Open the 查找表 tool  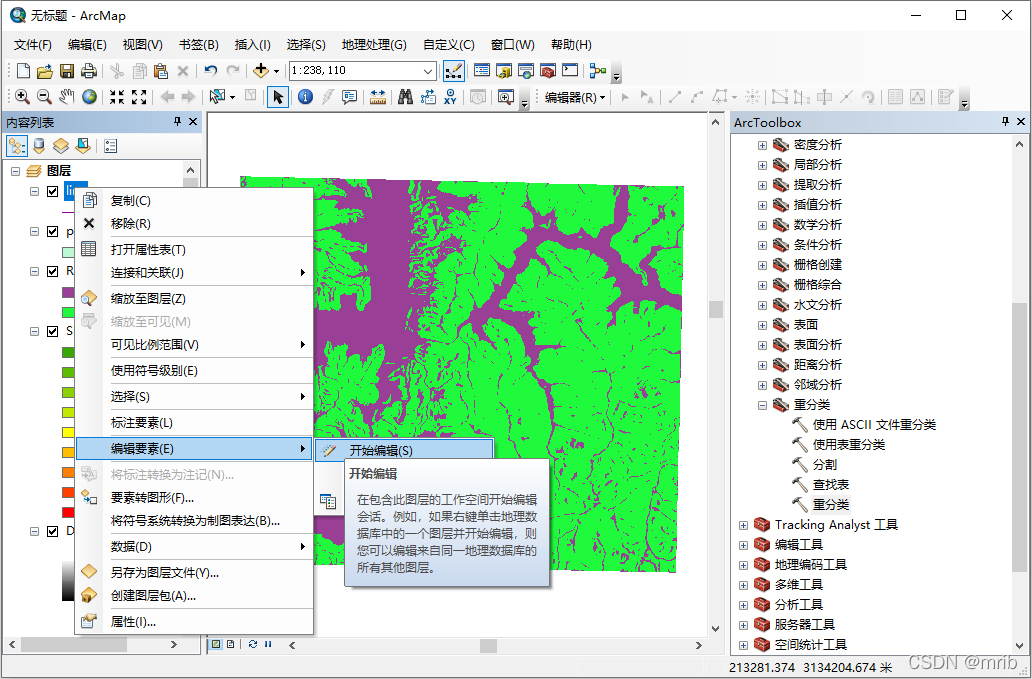pos(831,485)
